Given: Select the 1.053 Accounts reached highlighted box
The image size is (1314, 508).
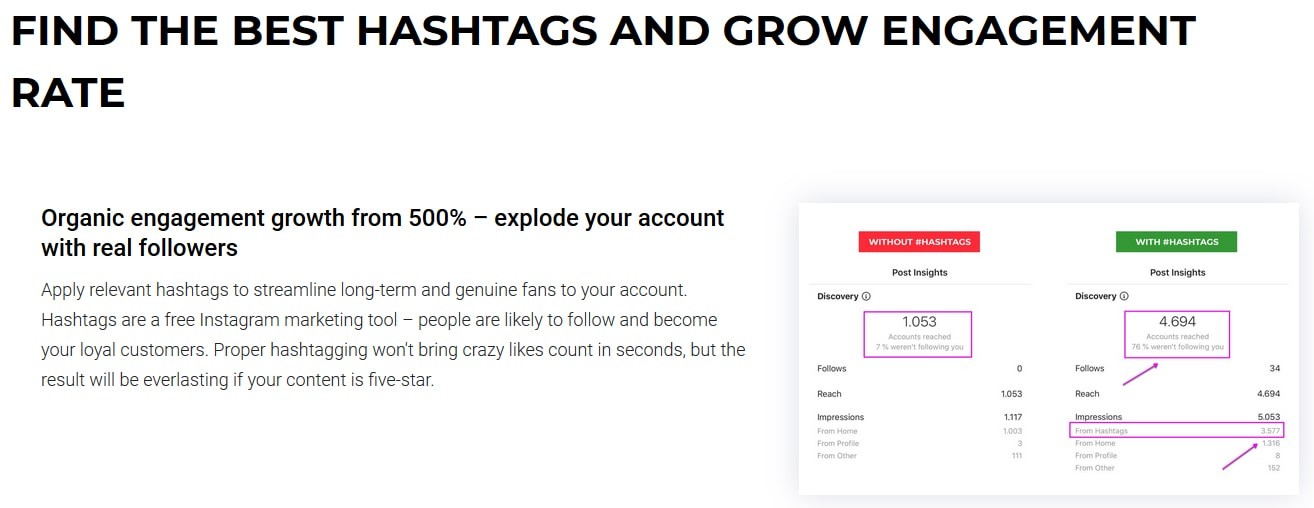Looking at the screenshot, I should 918,334.
